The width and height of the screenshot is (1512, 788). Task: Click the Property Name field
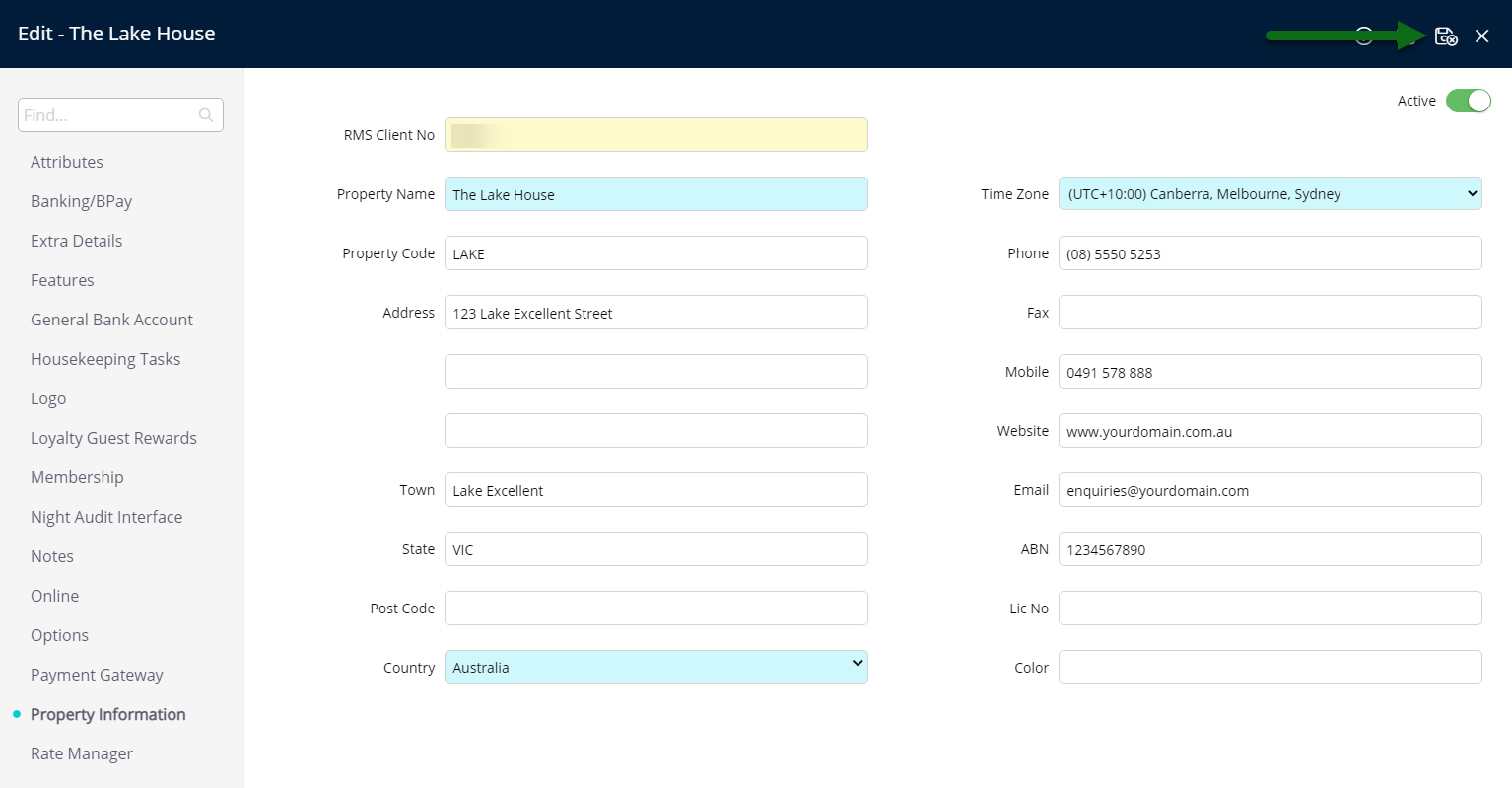(x=656, y=194)
